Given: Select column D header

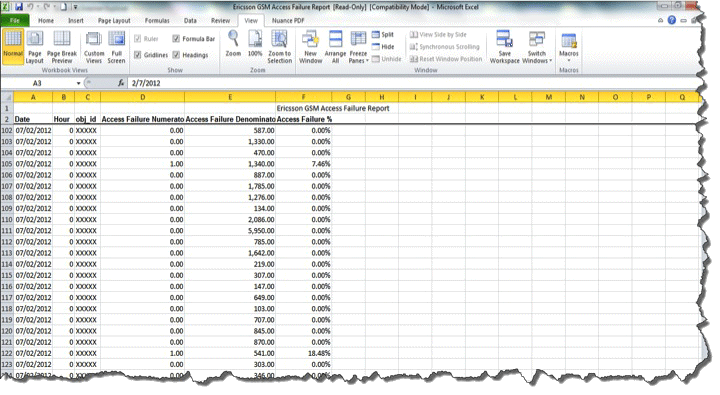Looking at the screenshot, I should (x=142, y=97).
